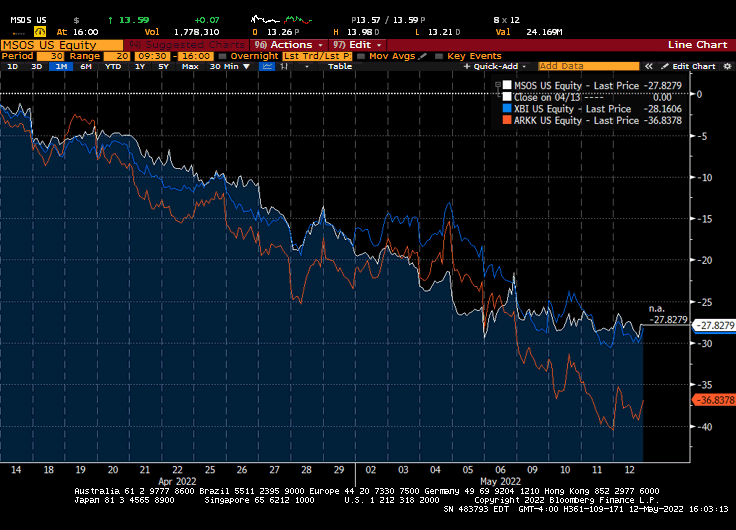Click the Close on 04/13 legend label

(547, 97)
